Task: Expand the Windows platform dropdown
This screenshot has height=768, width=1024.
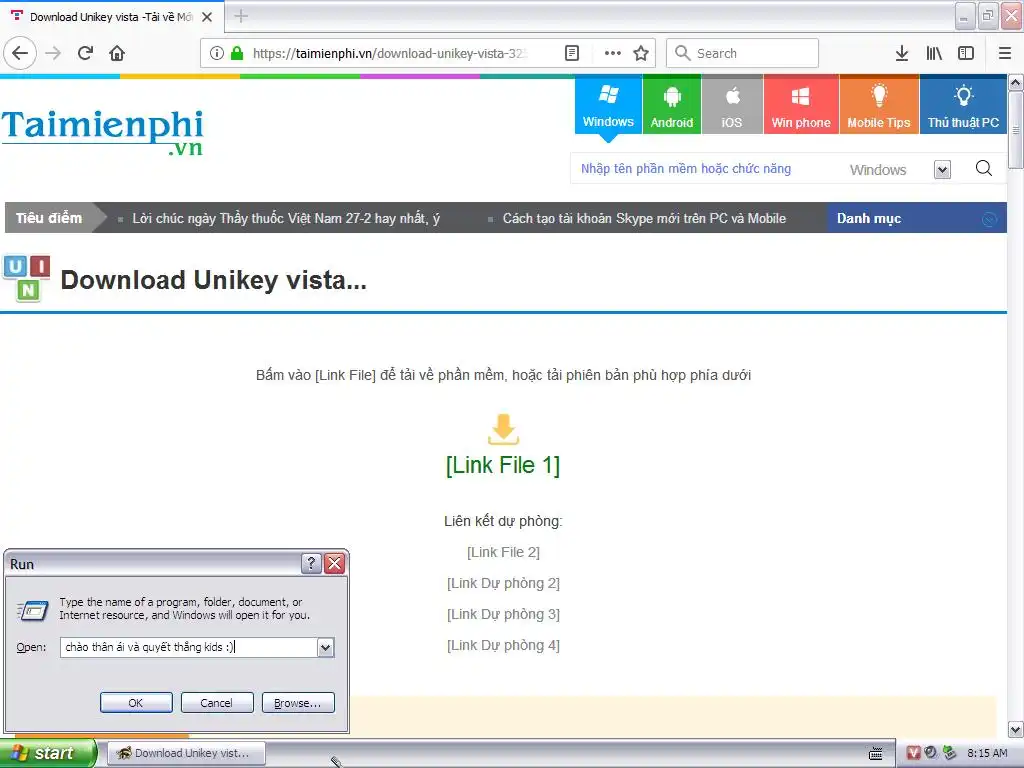Action: [x=942, y=170]
